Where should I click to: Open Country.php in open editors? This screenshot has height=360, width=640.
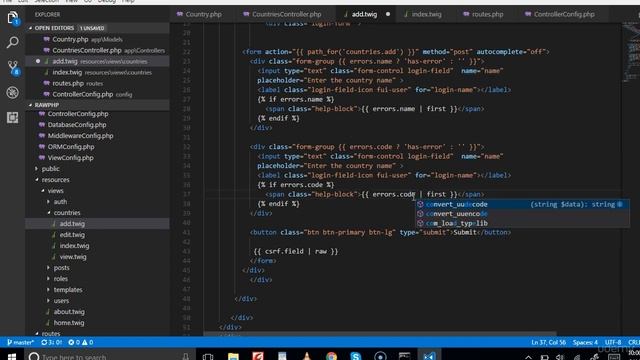tap(97, 40)
